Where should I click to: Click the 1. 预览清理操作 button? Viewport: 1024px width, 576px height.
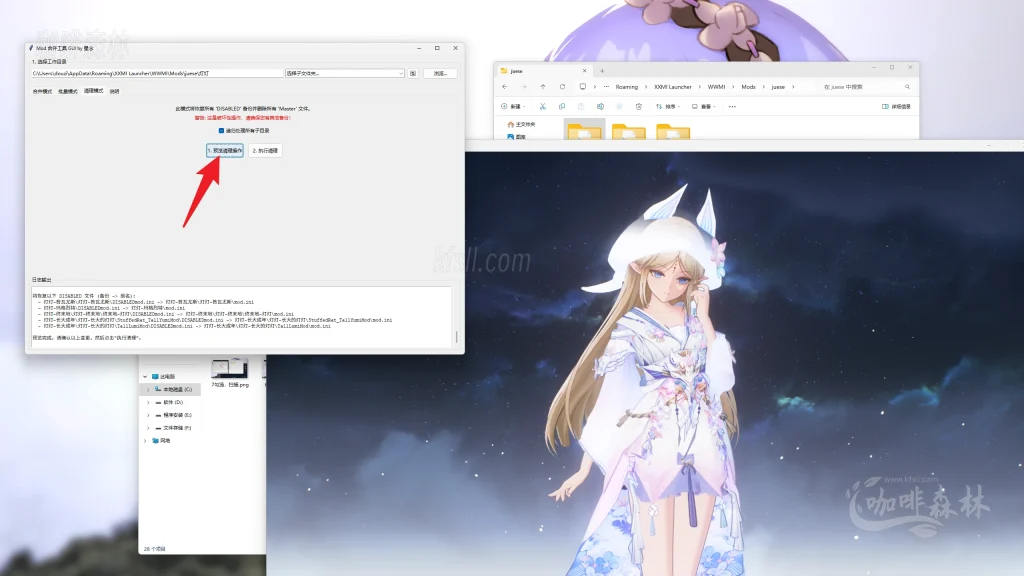(x=225, y=150)
